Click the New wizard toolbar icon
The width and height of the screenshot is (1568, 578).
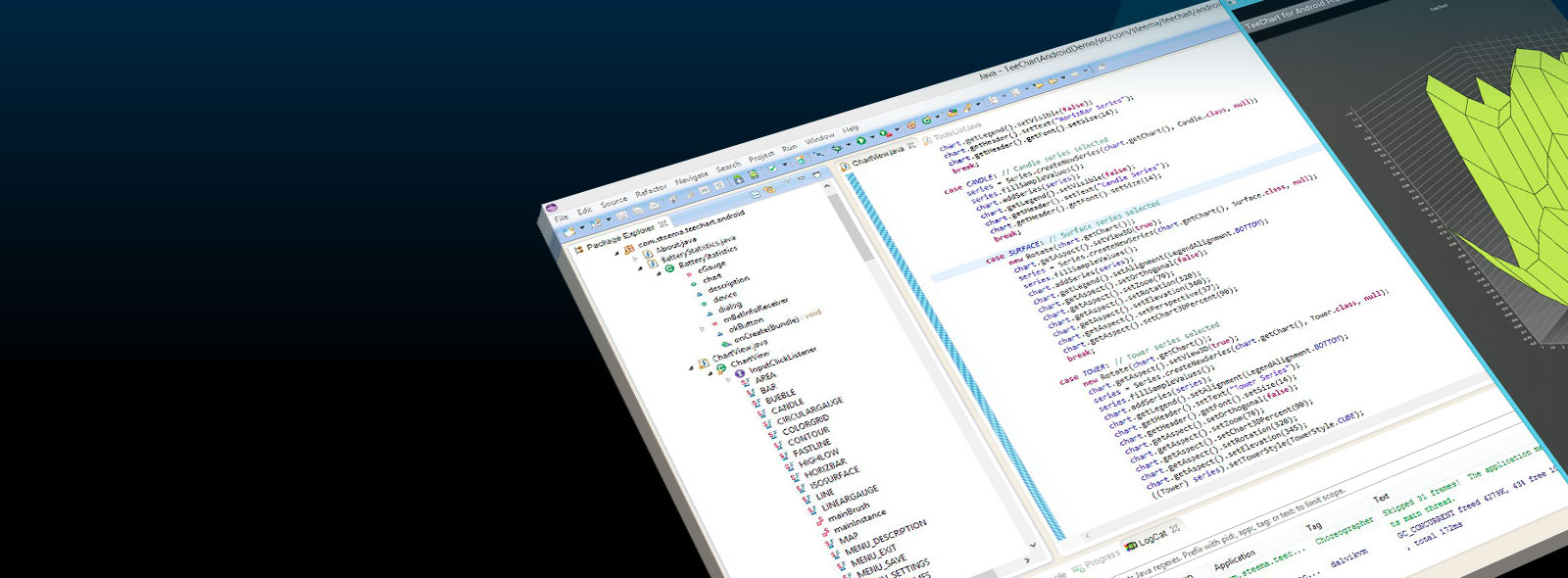(x=568, y=231)
